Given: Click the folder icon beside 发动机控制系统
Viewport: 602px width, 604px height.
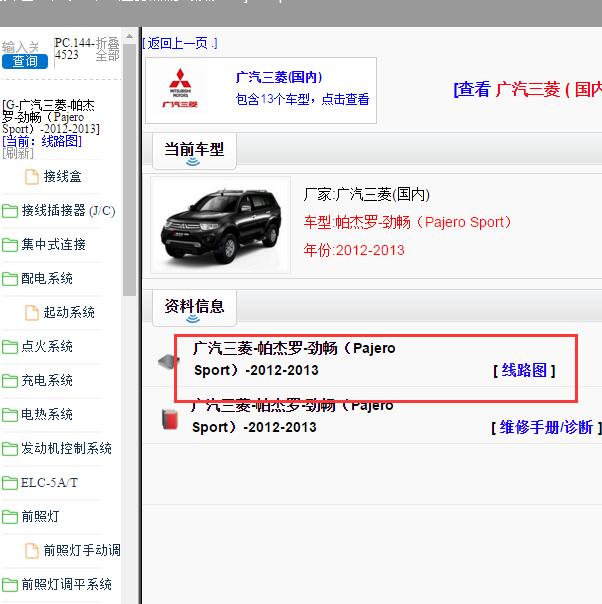Looking at the screenshot, I should 10,449.
